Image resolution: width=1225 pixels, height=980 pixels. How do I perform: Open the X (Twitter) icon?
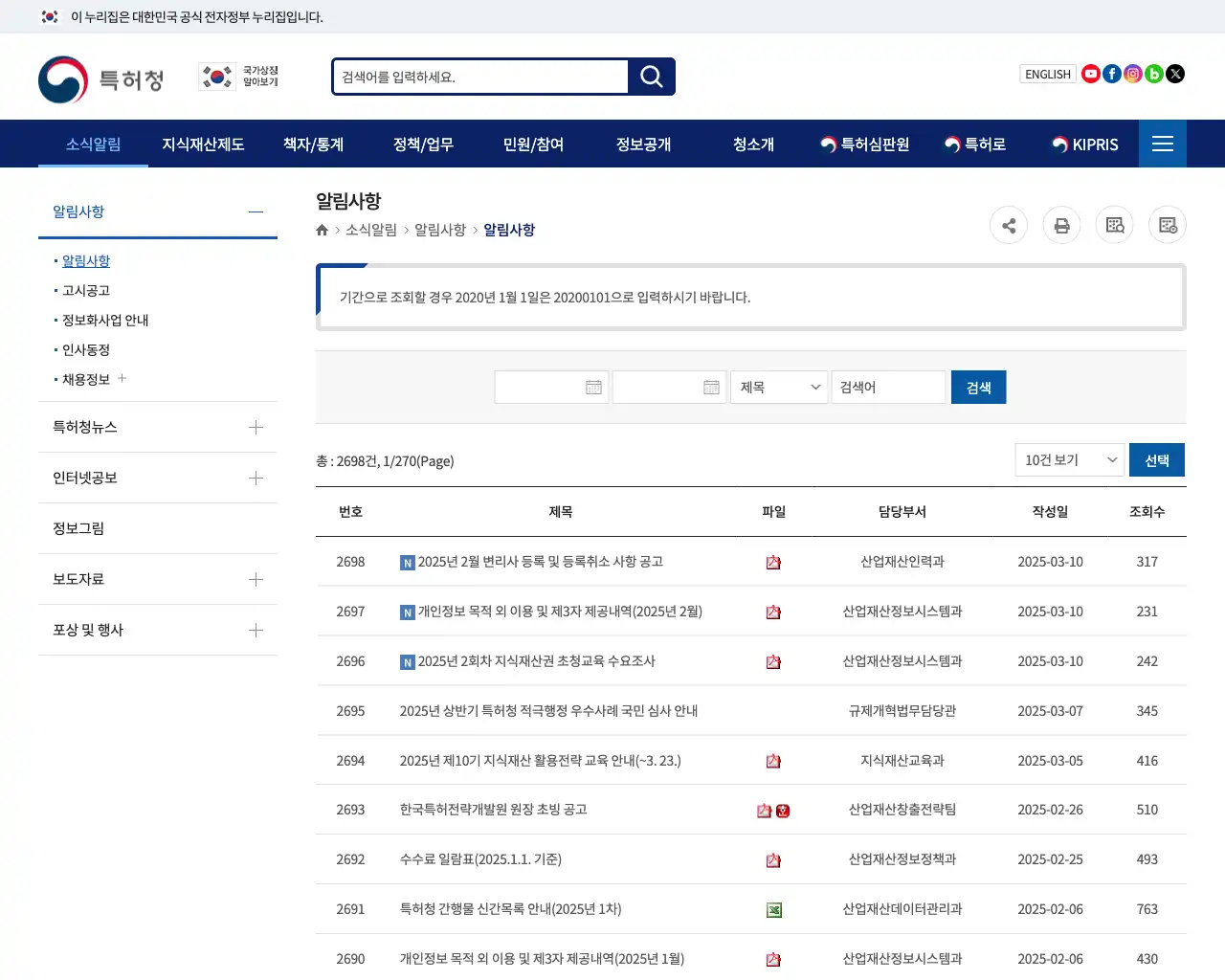click(1175, 74)
